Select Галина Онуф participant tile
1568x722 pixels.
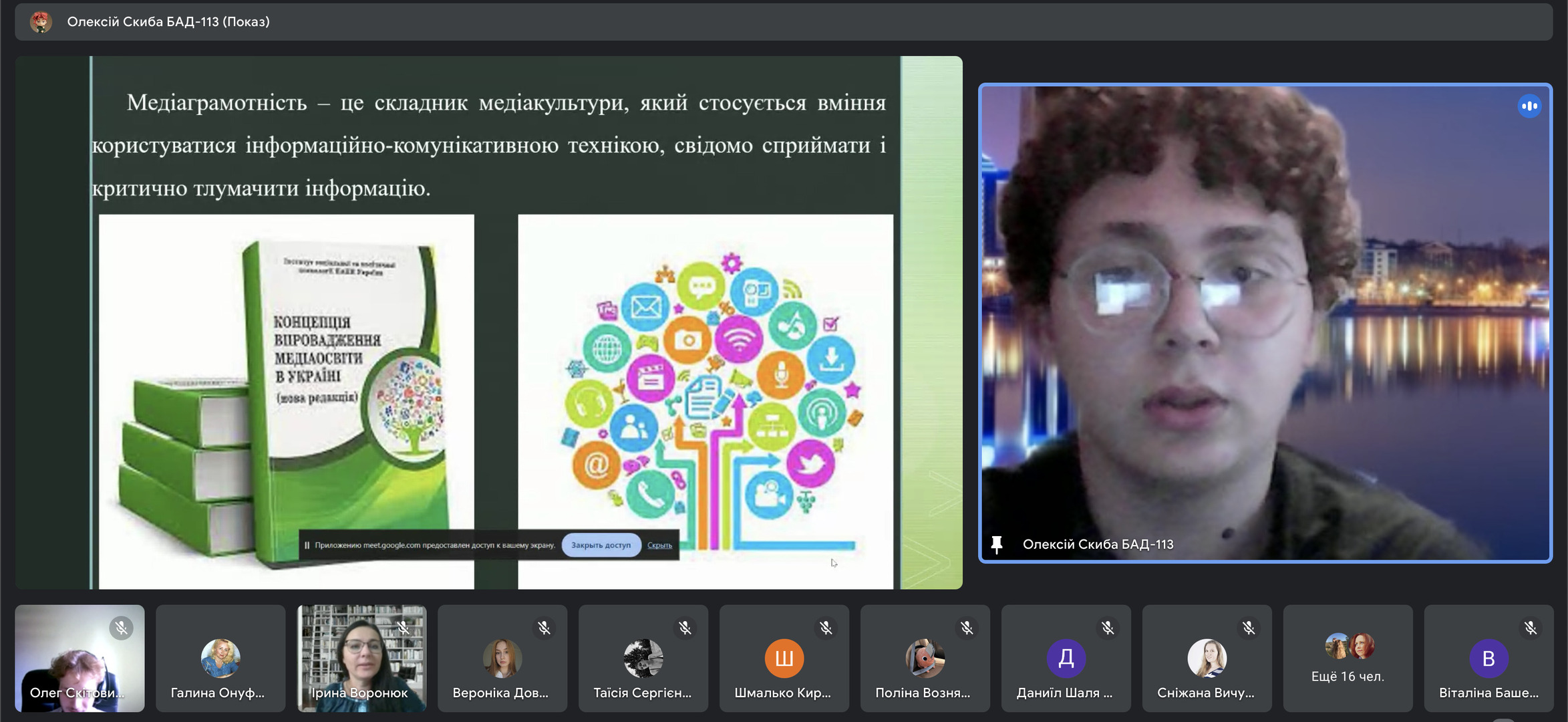(220, 658)
